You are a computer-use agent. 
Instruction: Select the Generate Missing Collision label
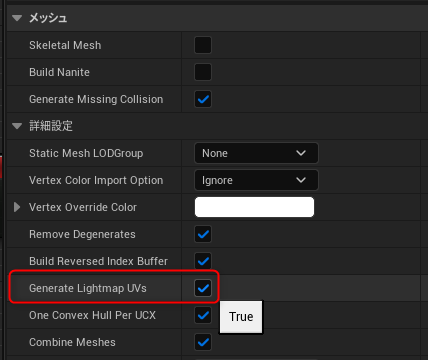[x=96, y=99]
